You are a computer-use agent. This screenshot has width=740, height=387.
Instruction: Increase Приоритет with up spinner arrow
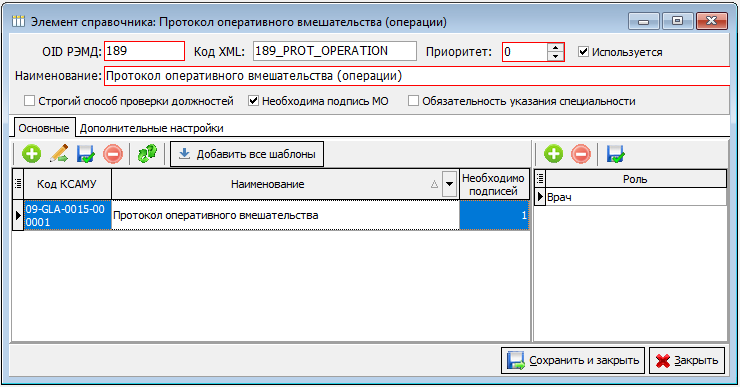pos(555,48)
